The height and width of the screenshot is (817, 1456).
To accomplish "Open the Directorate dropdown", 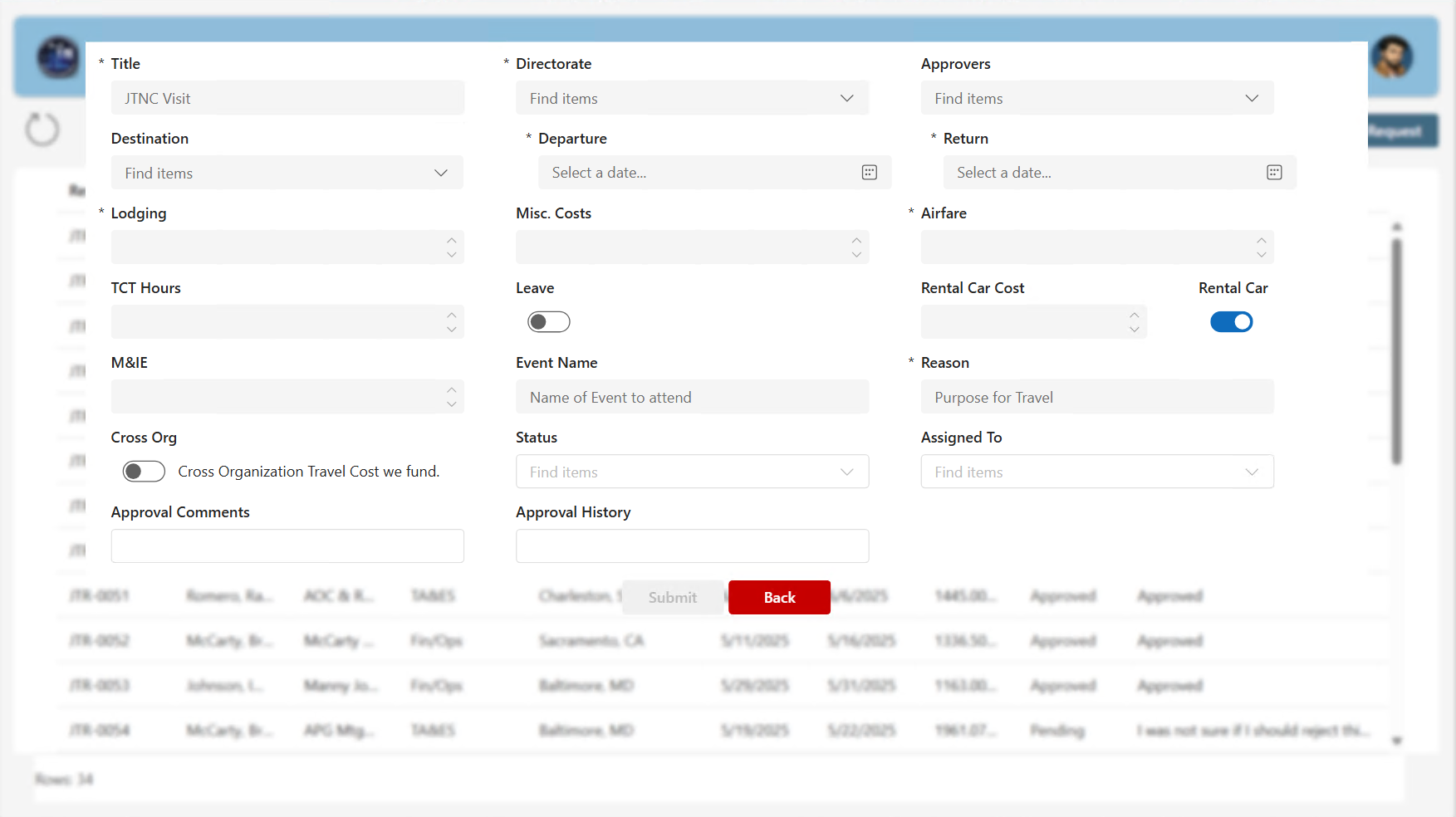I will pyautogui.click(x=846, y=97).
